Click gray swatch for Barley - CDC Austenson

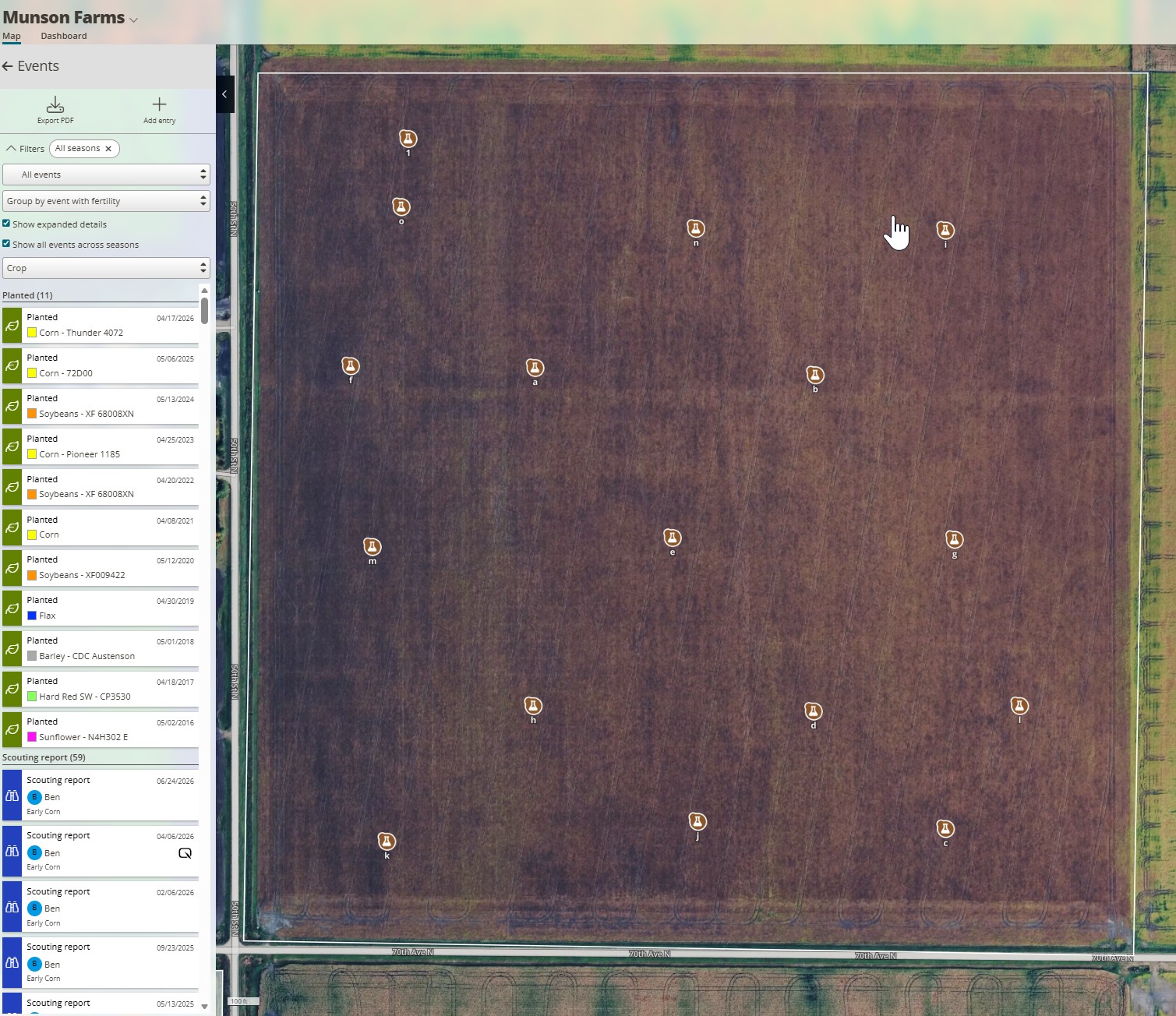(x=32, y=656)
